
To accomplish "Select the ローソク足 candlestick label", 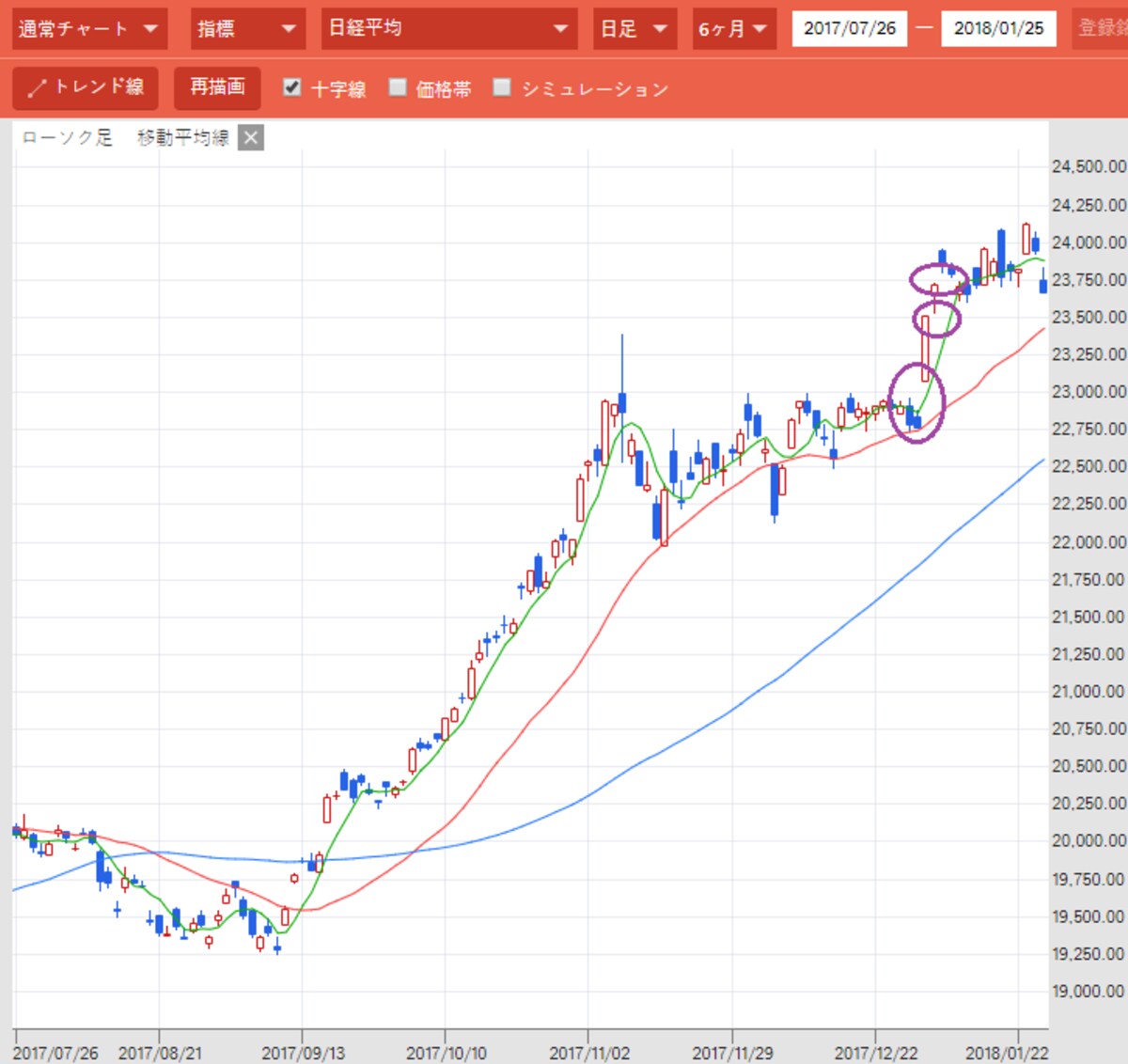I will [67, 138].
